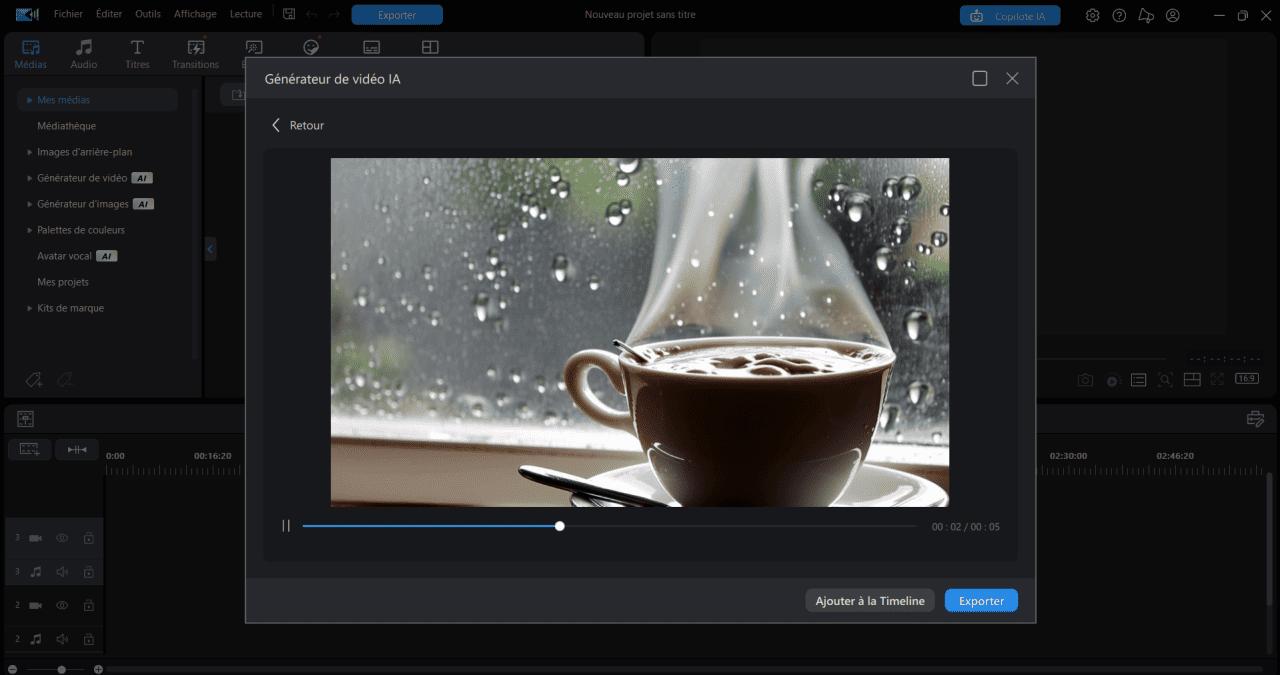
Task: Click the redo arrow icon
Action: click(x=334, y=14)
